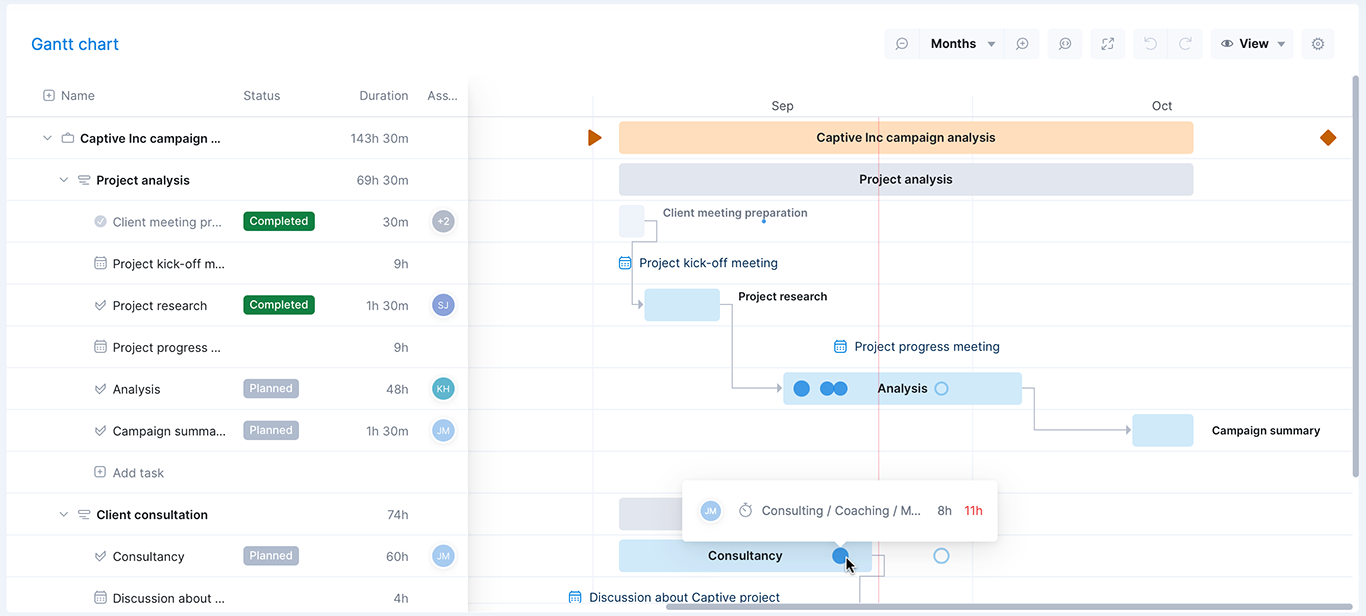Collapse the Client consultation group
The height and width of the screenshot is (616, 1366).
[64, 515]
